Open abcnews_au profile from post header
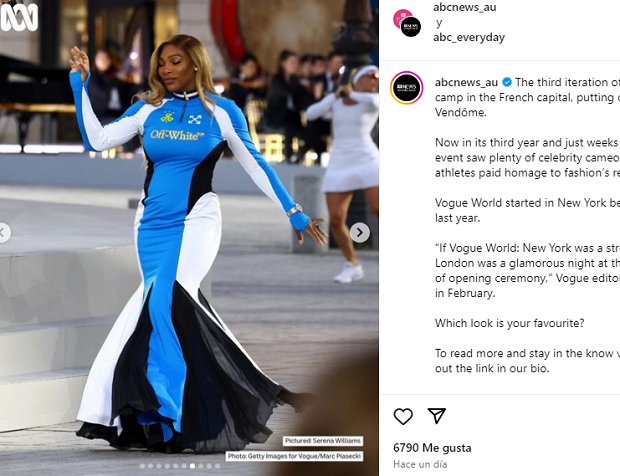620x476 pixels. (x=465, y=7)
